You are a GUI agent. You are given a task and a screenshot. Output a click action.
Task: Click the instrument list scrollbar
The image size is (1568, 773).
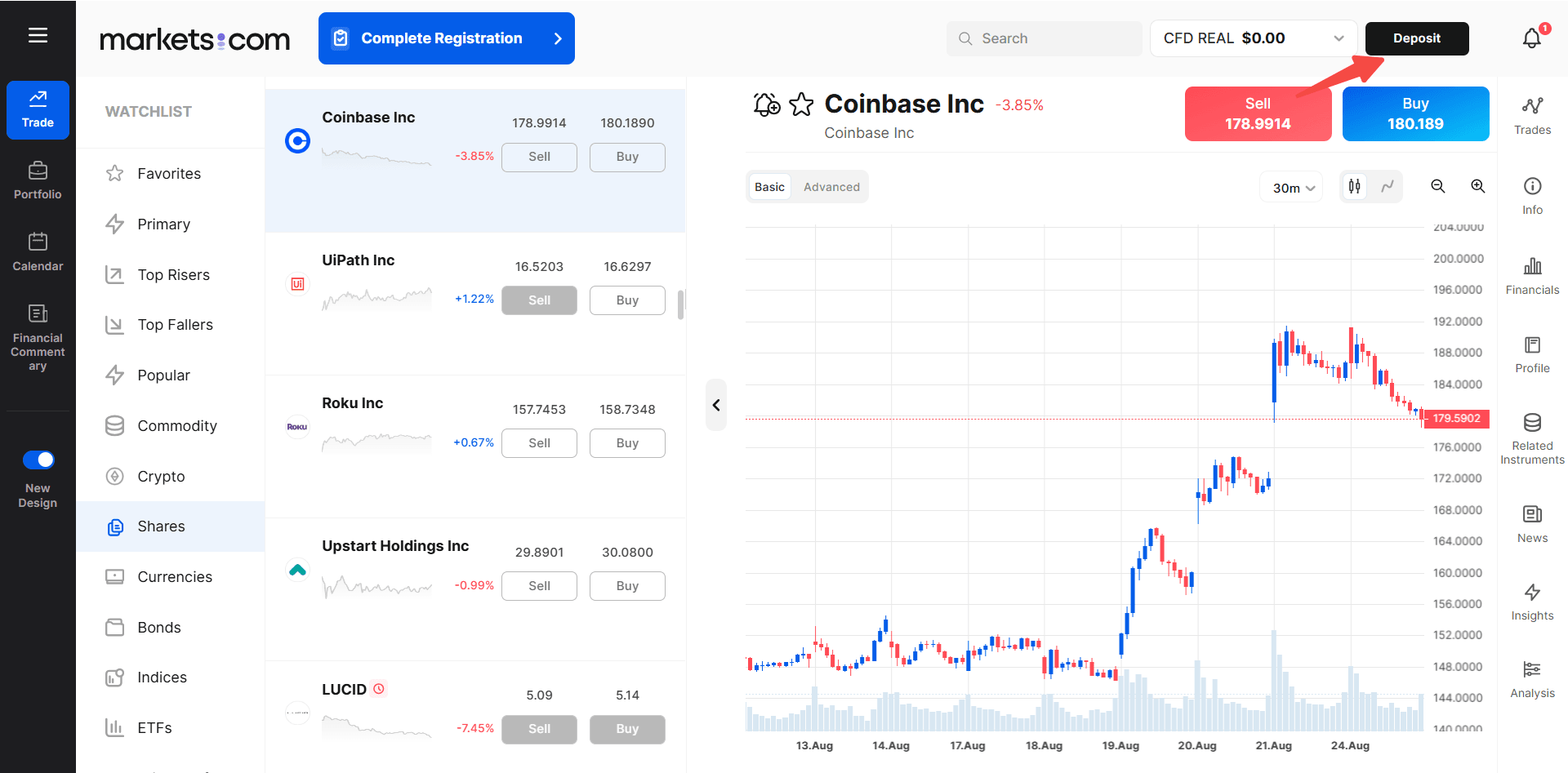(681, 304)
